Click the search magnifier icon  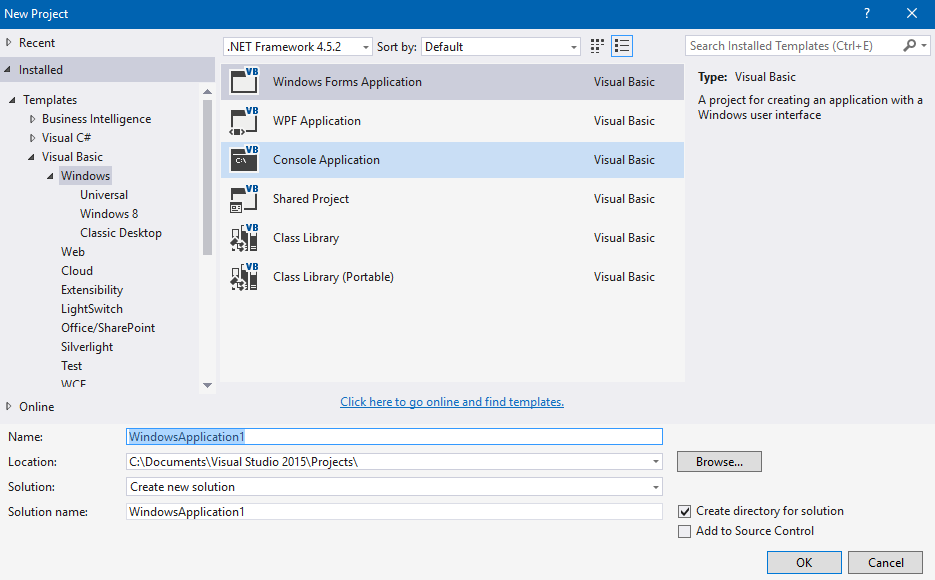coord(909,45)
